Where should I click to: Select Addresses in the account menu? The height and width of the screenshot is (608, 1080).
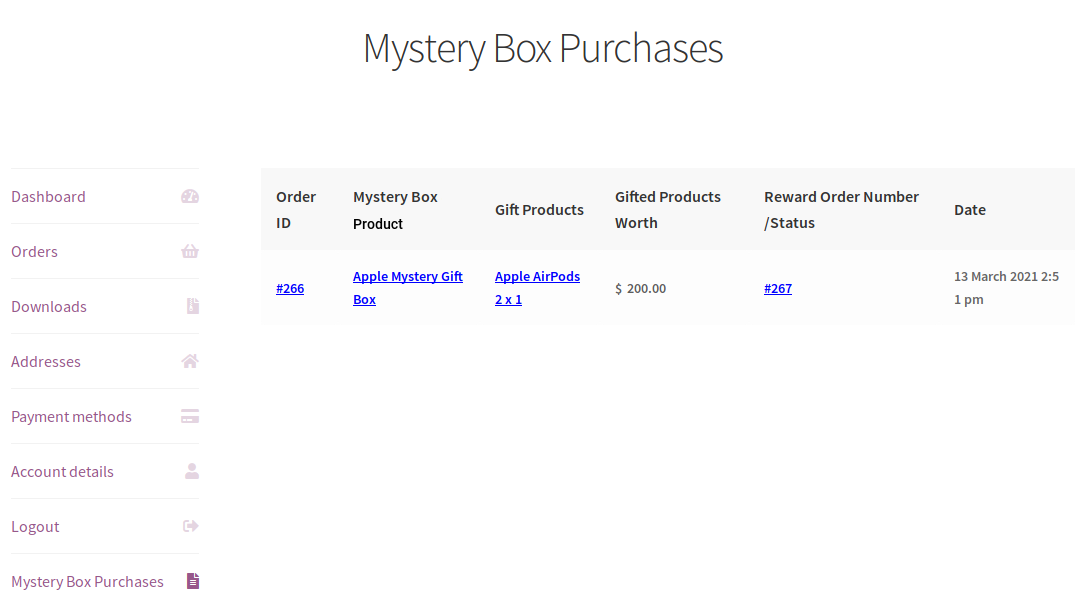coord(45,362)
